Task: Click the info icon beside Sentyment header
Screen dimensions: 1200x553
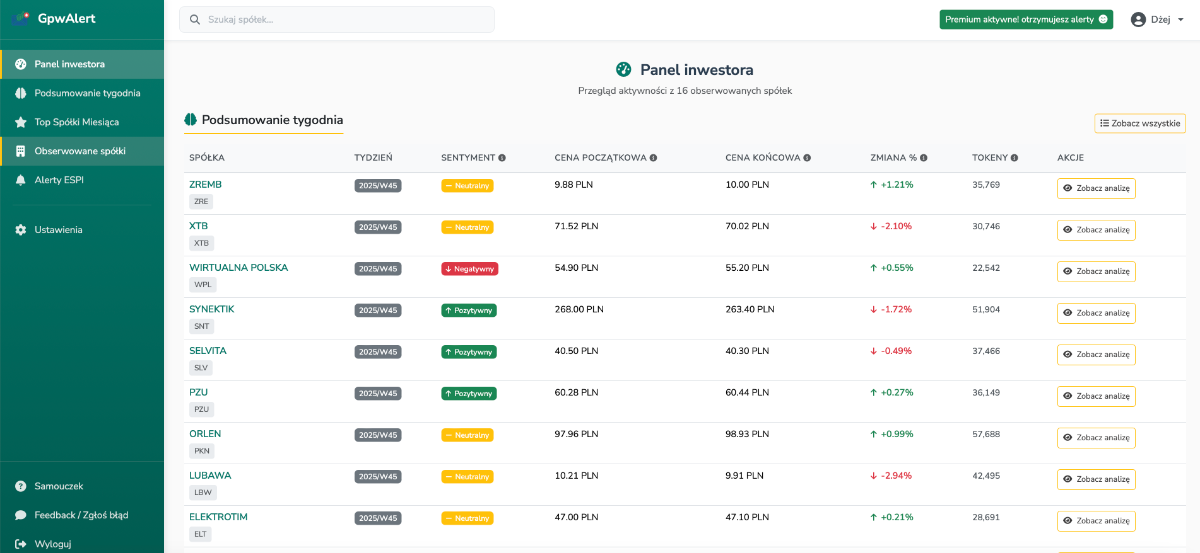Action: 502,158
